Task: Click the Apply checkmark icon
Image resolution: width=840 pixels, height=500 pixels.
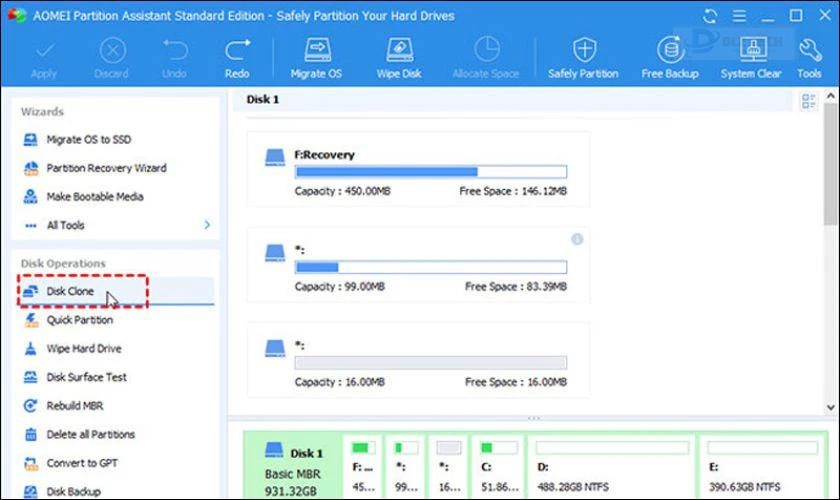Action: (44, 52)
